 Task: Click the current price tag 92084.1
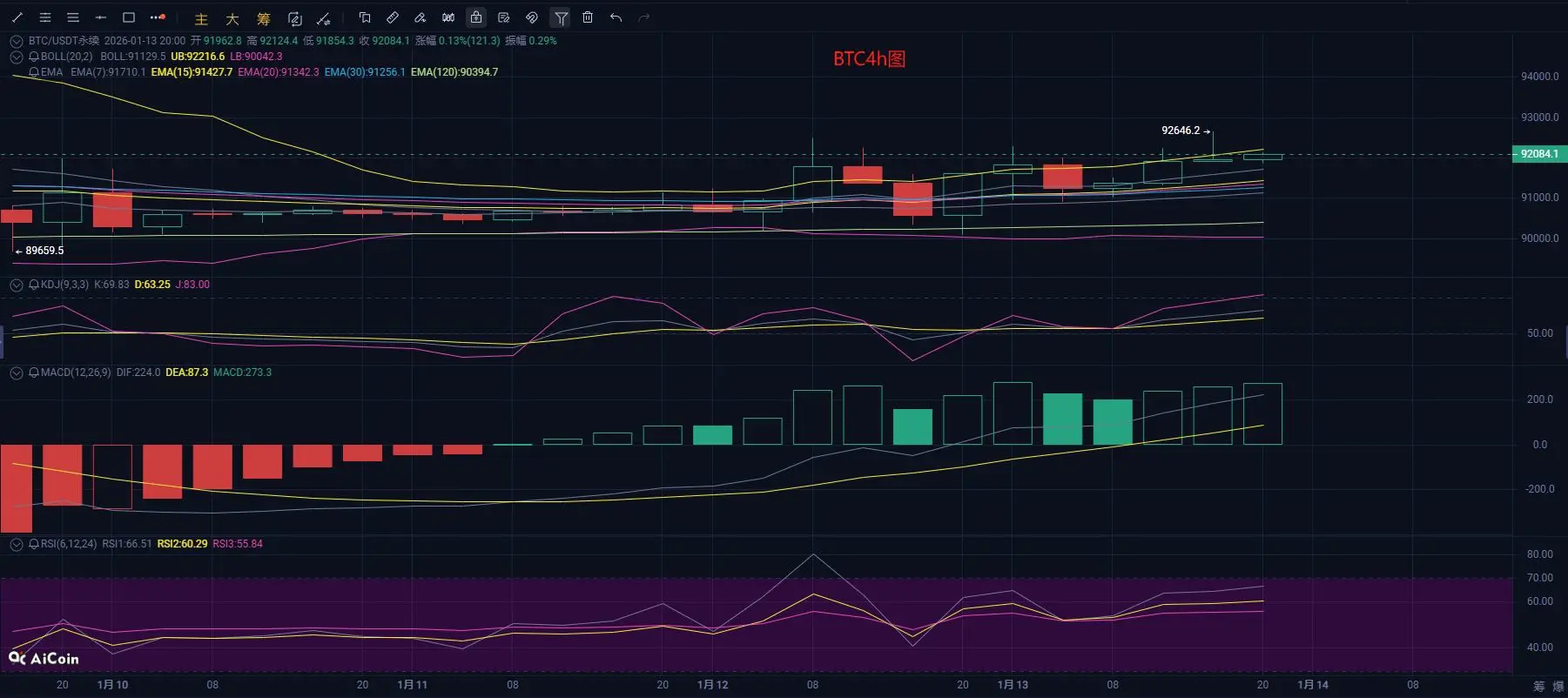pos(1538,154)
